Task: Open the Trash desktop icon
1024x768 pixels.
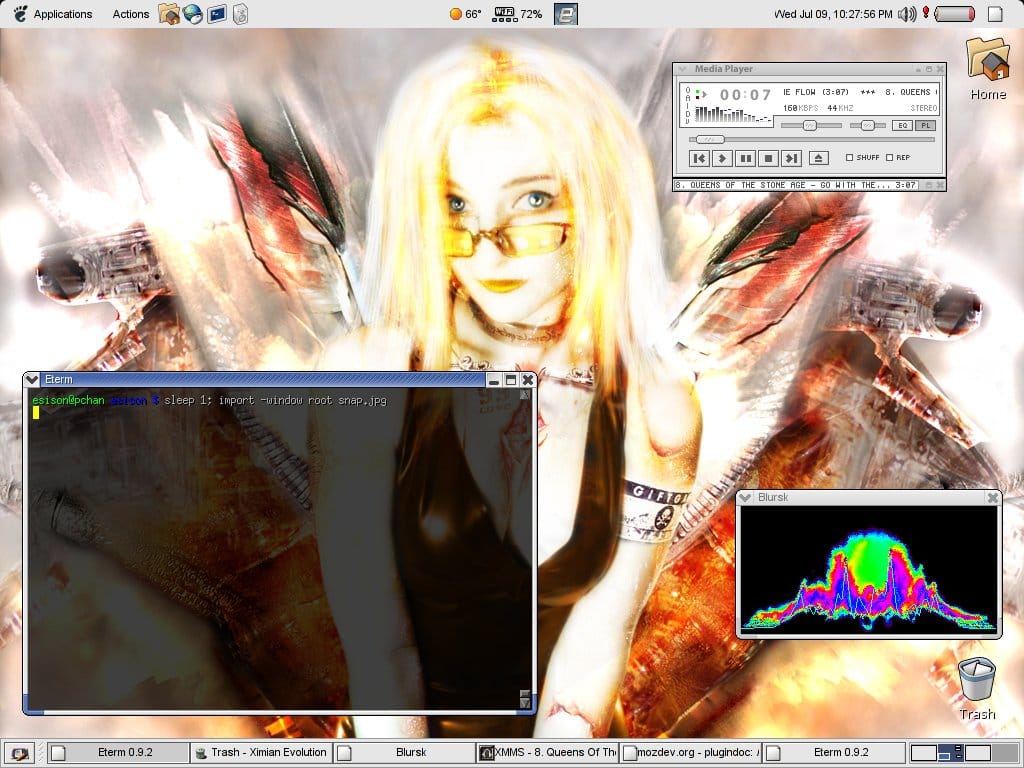Action: (977, 688)
